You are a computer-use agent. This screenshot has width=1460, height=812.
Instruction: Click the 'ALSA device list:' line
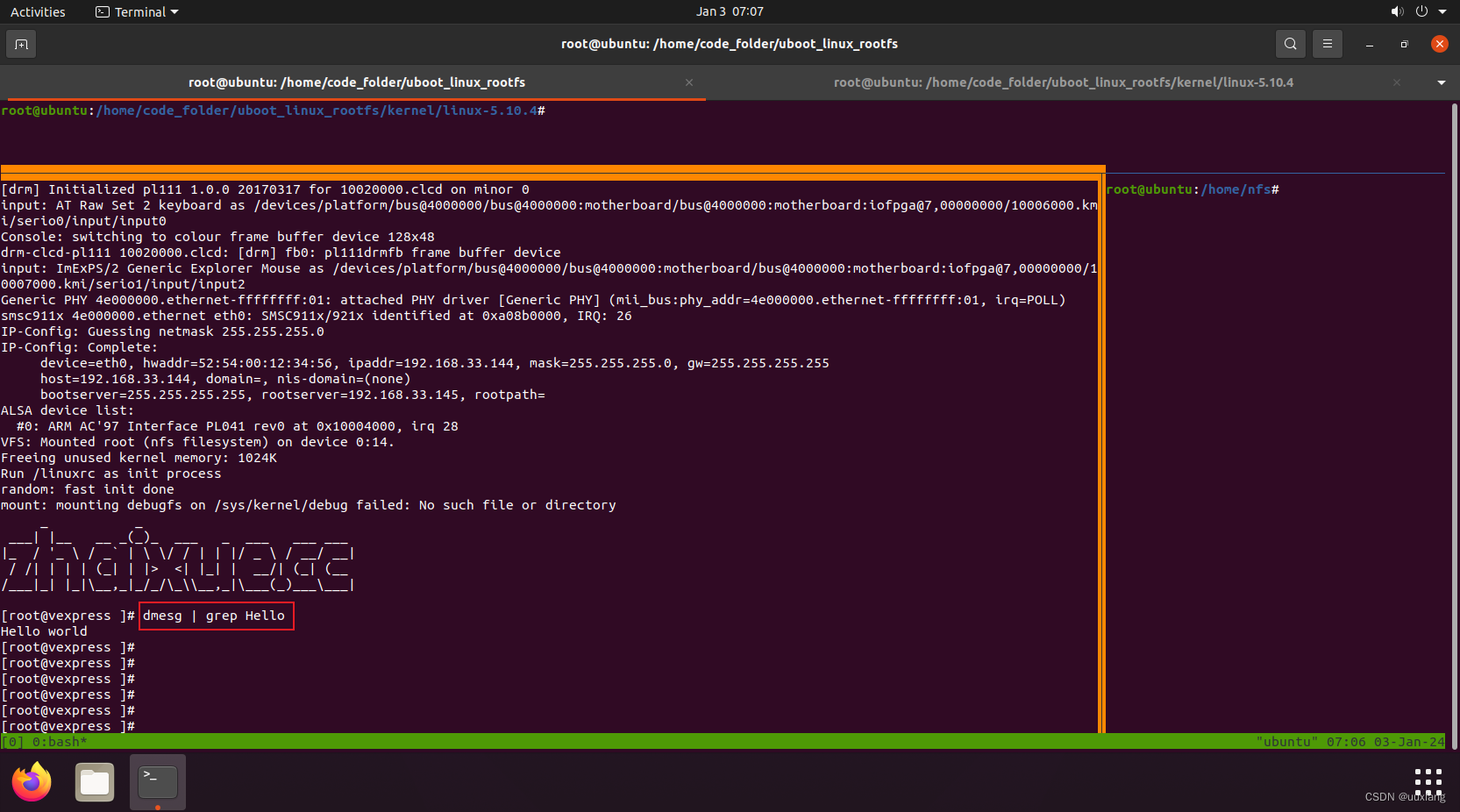tap(68, 410)
